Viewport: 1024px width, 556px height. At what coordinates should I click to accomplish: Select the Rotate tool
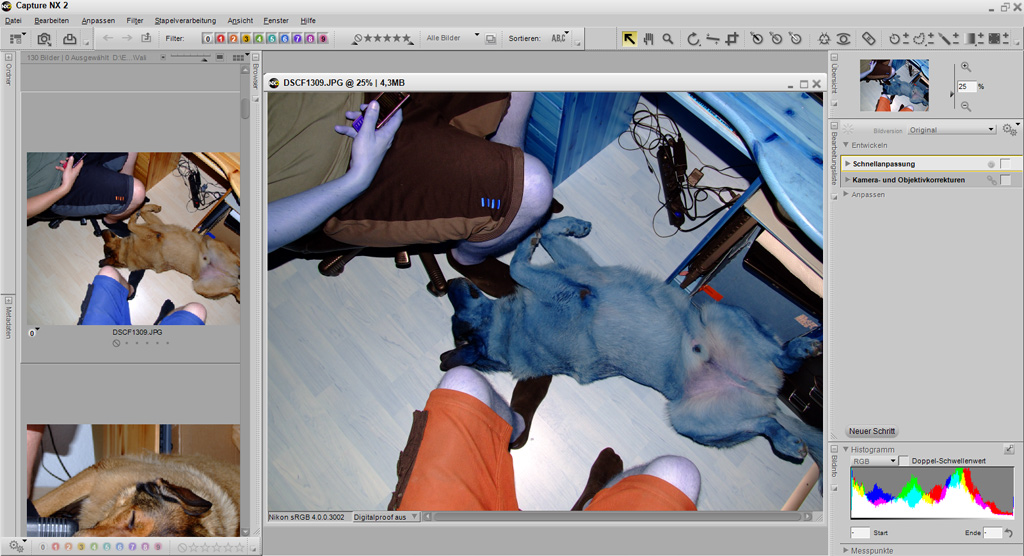693,39
